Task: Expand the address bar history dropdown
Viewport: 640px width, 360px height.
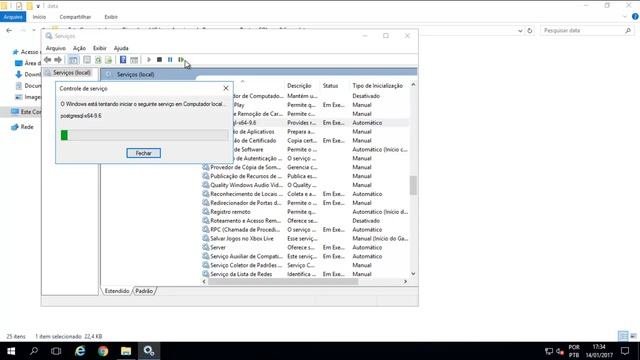Action: coord(520,31)
